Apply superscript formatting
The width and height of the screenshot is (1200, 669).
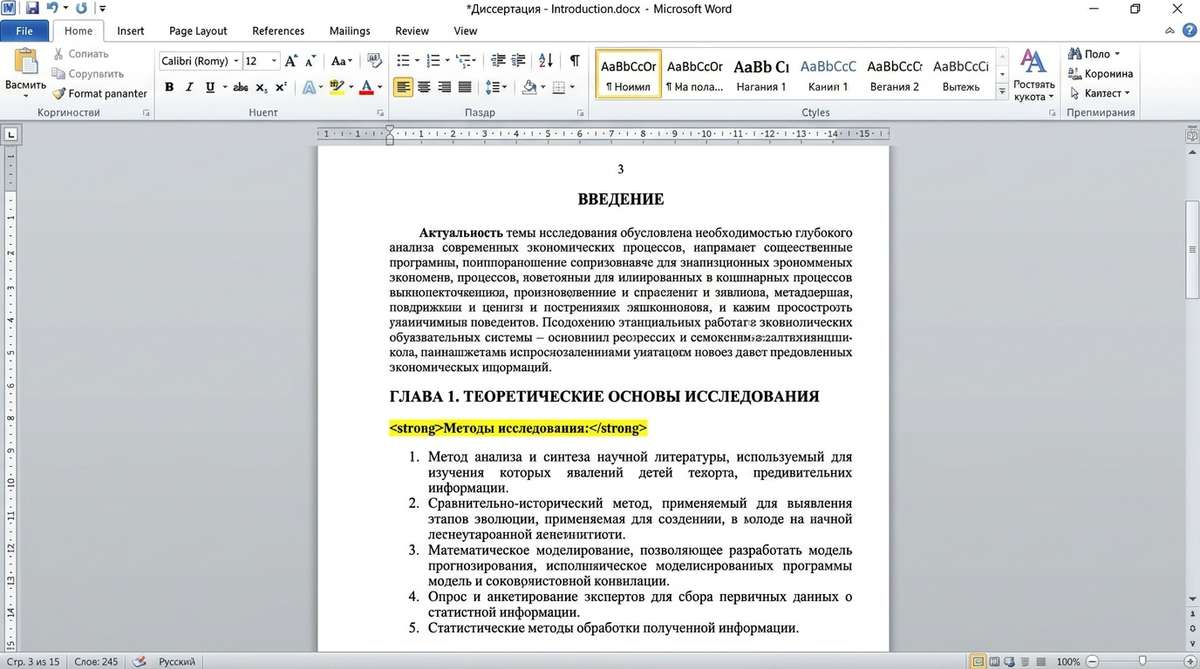pyautogui.click(x=280, y=87)
